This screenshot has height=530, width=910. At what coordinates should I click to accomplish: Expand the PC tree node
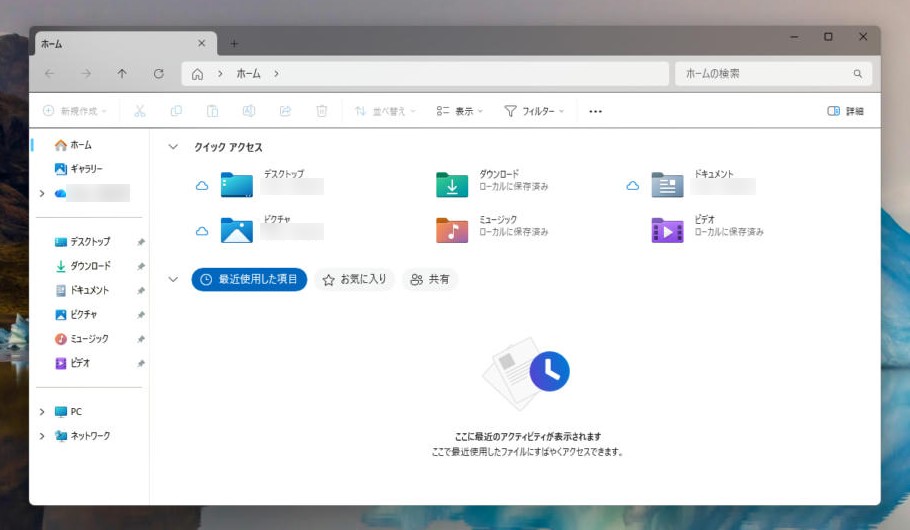42,412
